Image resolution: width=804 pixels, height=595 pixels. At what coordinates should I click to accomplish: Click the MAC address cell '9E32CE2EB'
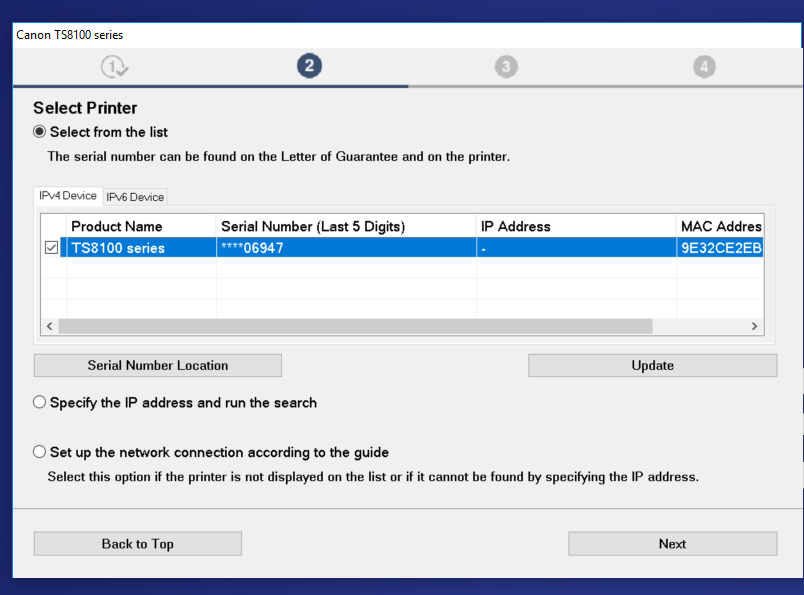720,248
